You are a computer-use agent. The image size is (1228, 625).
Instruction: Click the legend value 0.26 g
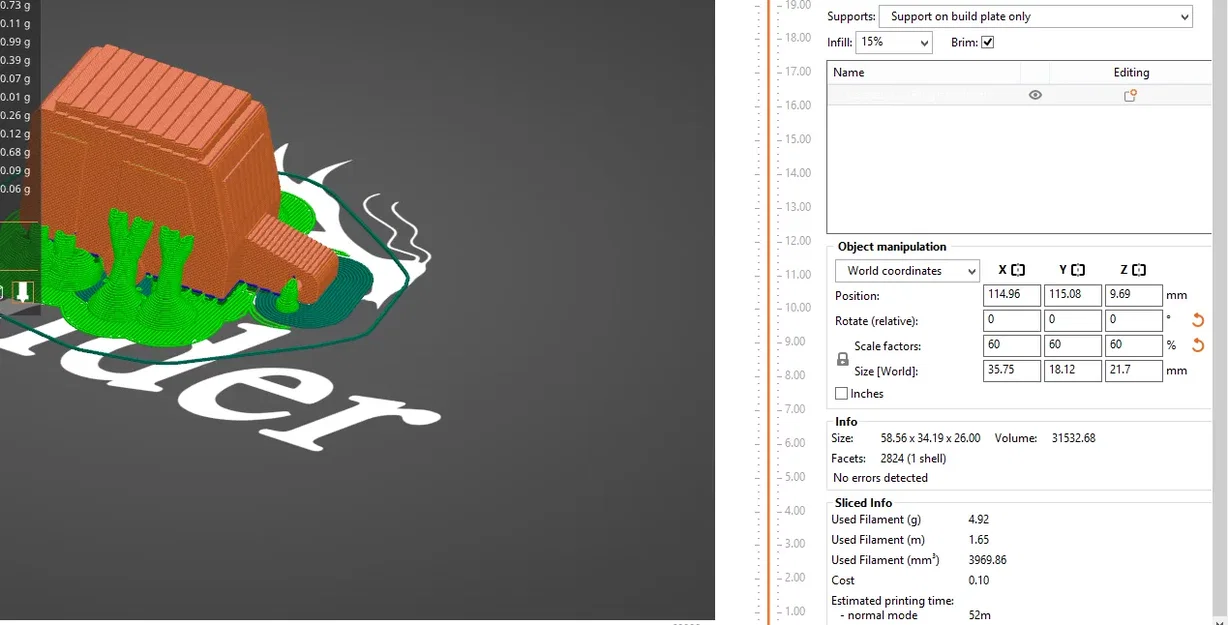(15, 116)
